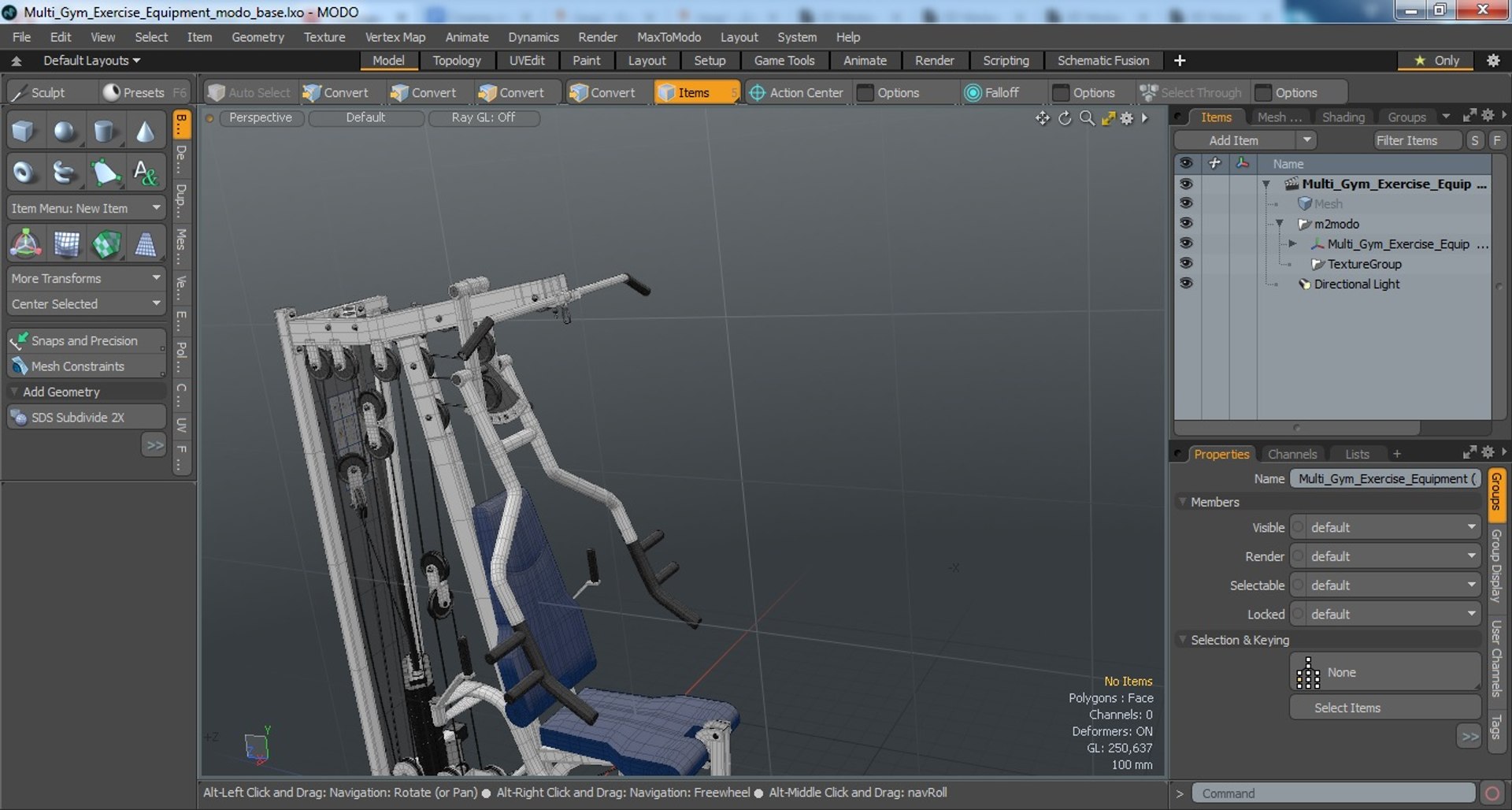Add a sphere primitive

tap(65, 132)
